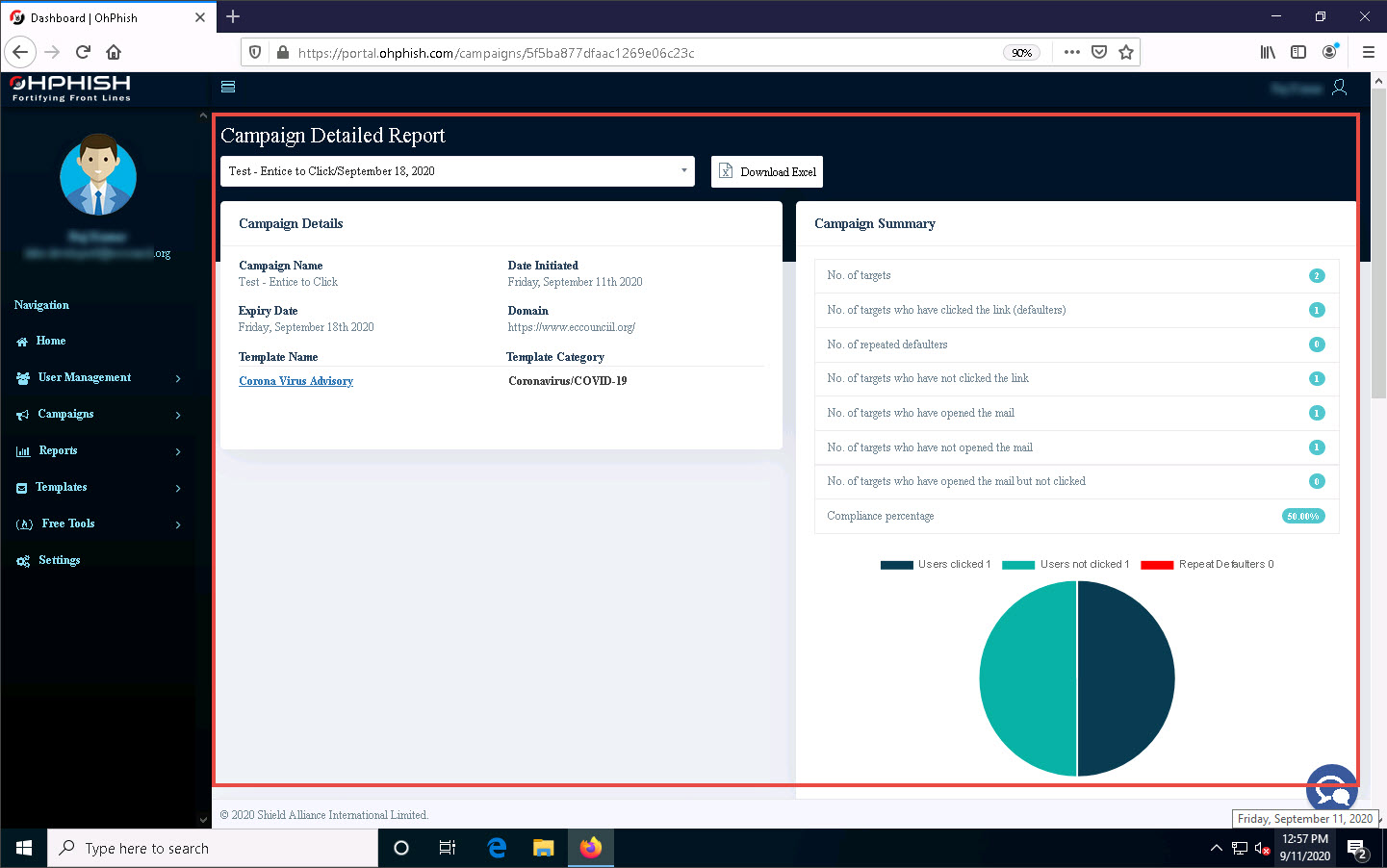Viewport: 1387px width, 868px height.
Task: Expand the Campaigns chevron
Action: click(x=178, y=415)
